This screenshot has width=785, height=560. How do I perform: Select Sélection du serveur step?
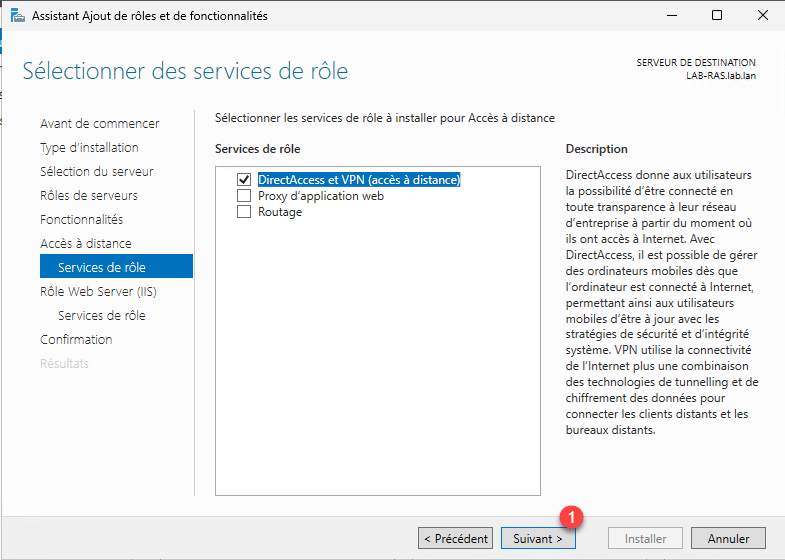tap(96, 172)
